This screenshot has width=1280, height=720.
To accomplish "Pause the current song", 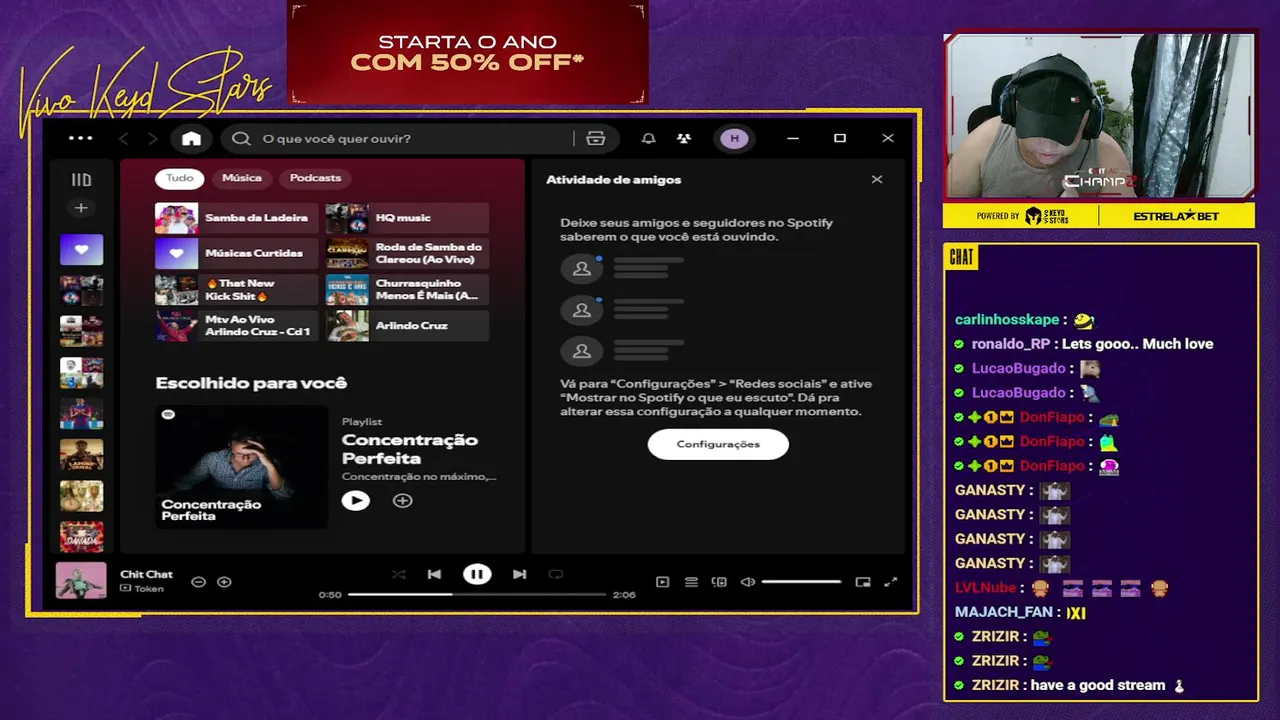I will coord(477,574).
